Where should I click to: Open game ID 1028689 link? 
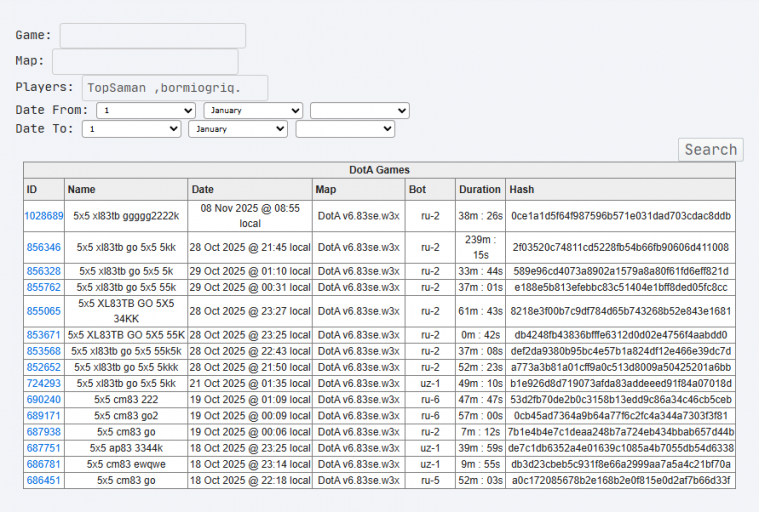[x=44, y=216]
